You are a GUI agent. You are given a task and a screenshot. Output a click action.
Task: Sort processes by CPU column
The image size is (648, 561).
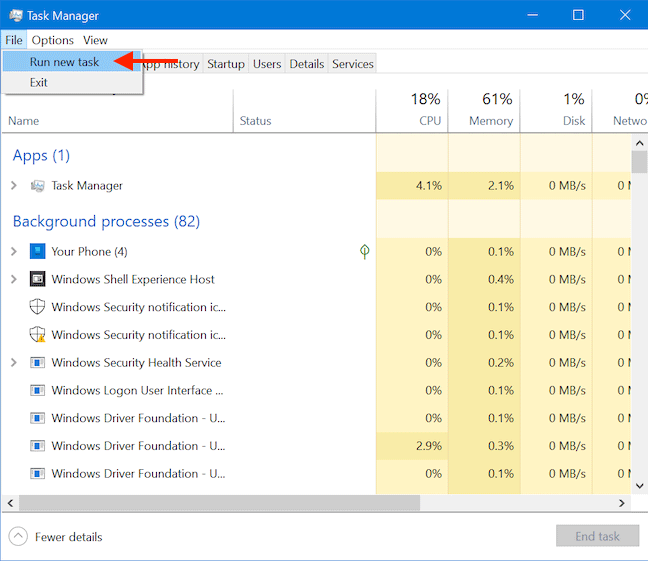[x=412, y=112]
